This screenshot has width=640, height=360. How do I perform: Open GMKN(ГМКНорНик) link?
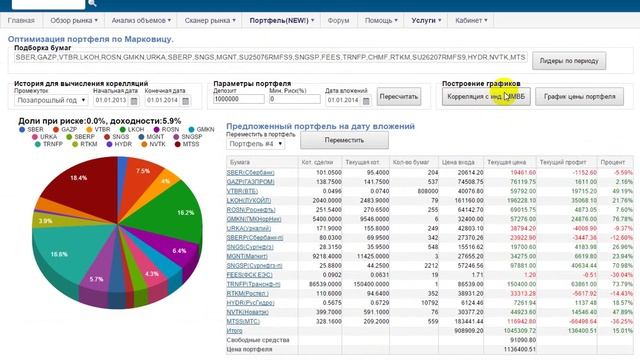point(254,219)
